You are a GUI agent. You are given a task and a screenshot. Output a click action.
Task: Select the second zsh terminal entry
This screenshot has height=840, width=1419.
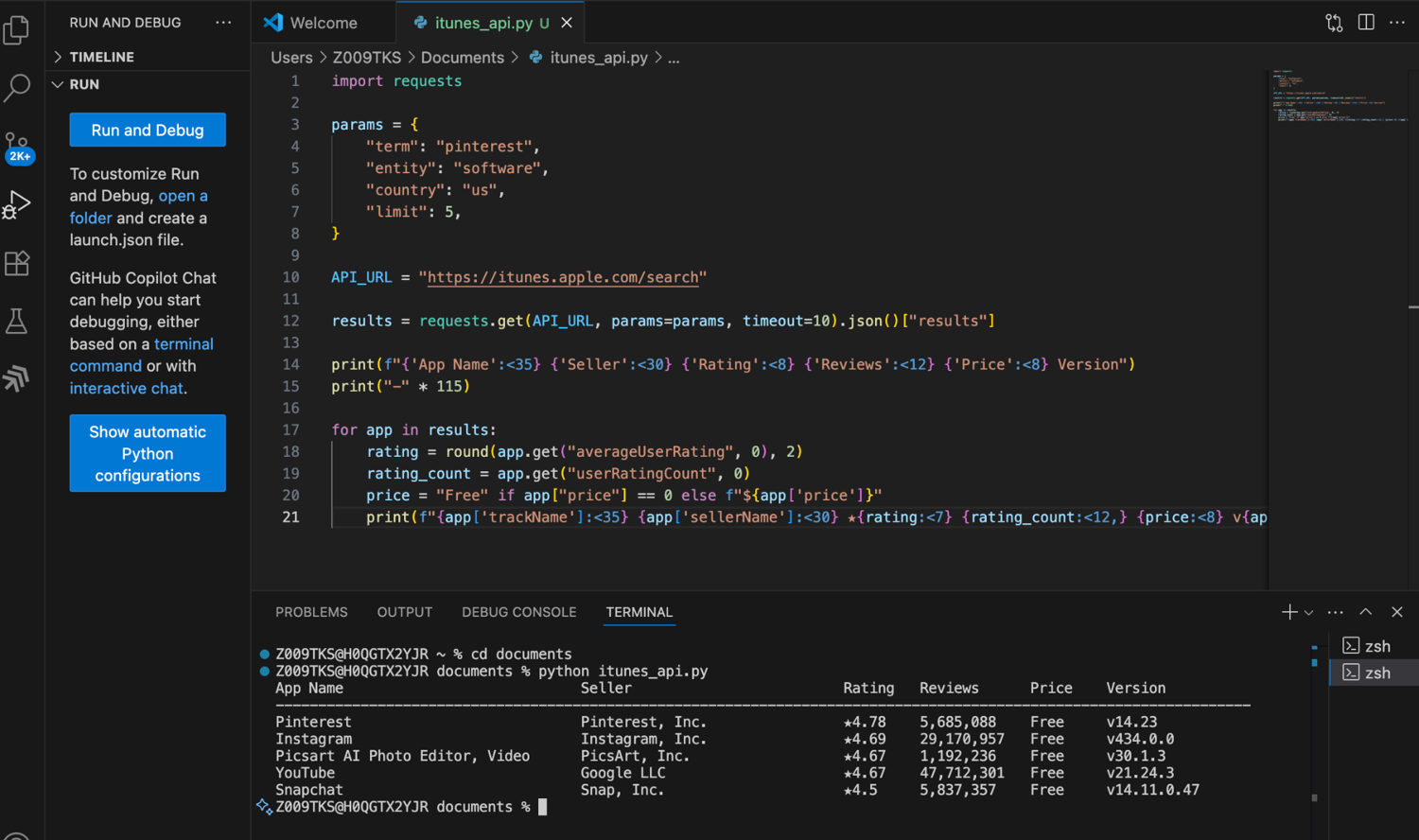[1374, 673]
